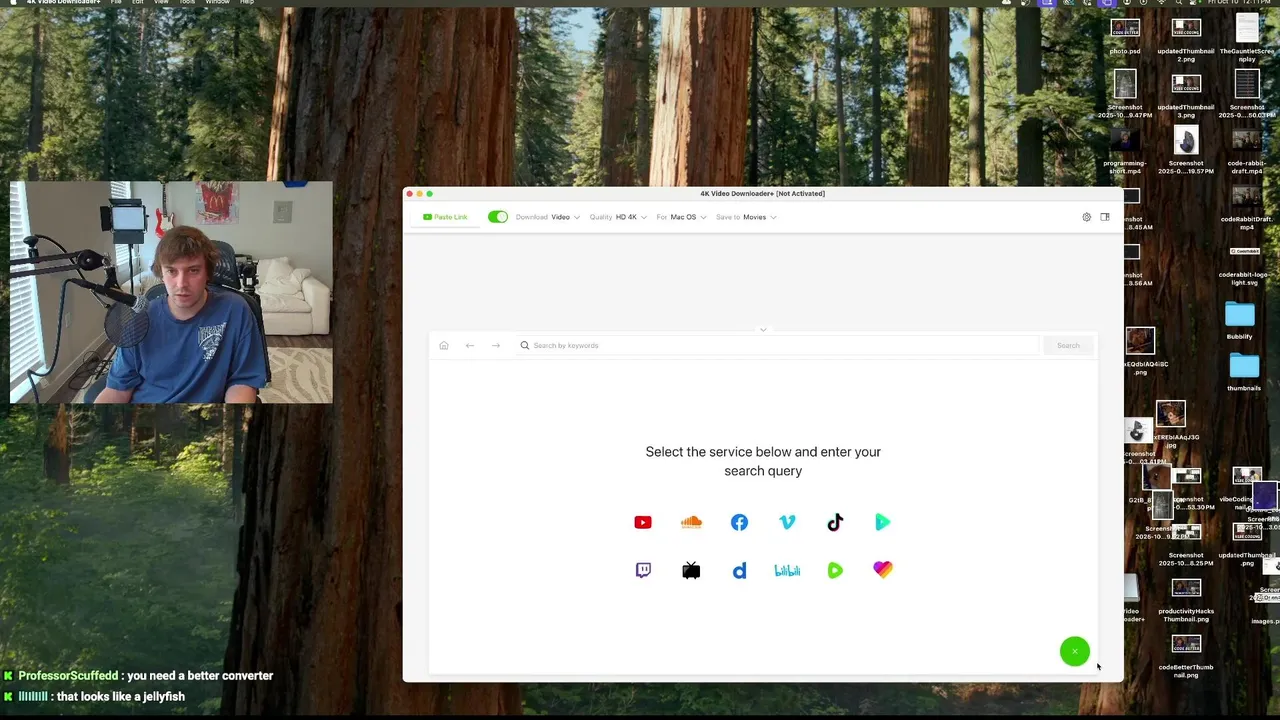The image size is (1280, 720).
Task: Toggle the side panel layout icon
Action: (x=1105, y=217)
